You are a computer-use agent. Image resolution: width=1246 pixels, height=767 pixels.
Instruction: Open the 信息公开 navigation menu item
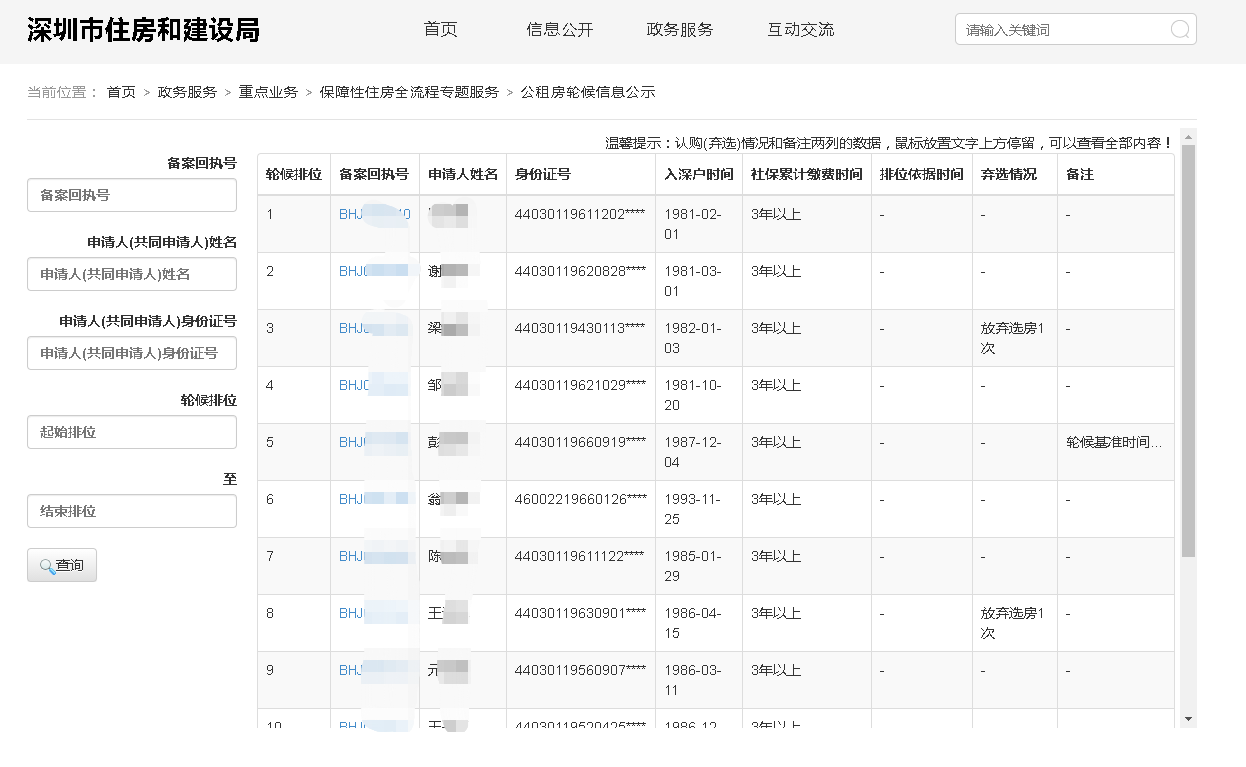pos(559,29)
